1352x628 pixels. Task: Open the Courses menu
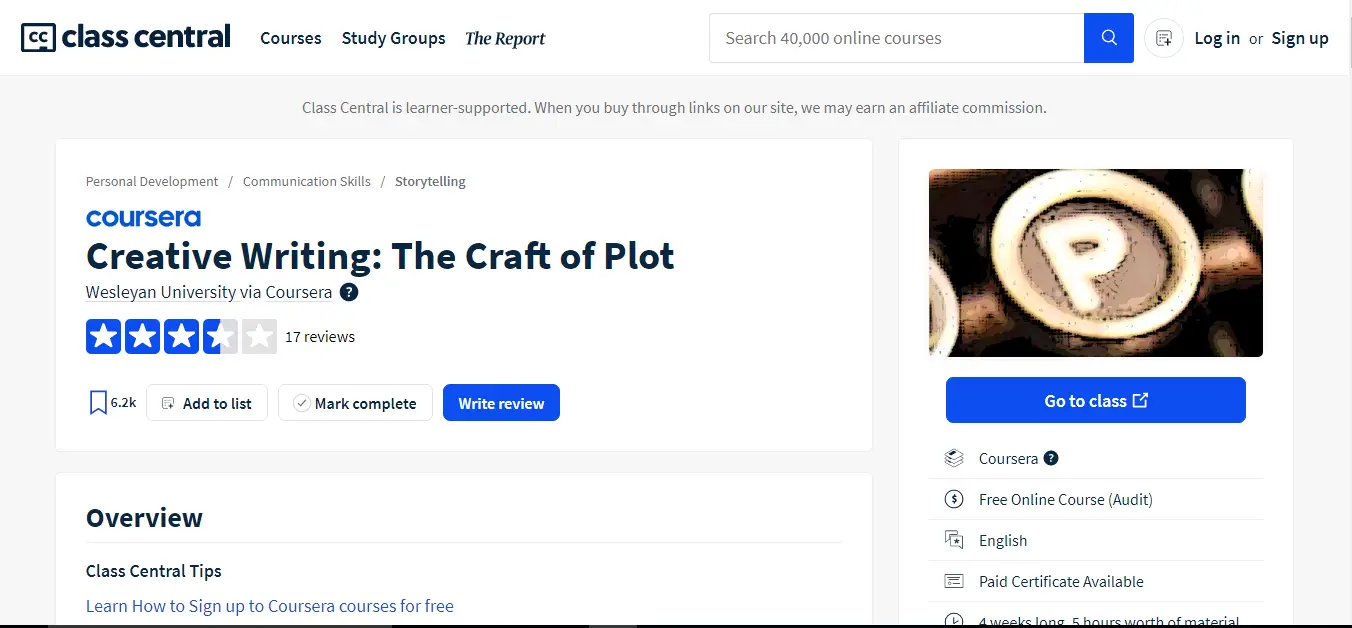pos(290,38)
